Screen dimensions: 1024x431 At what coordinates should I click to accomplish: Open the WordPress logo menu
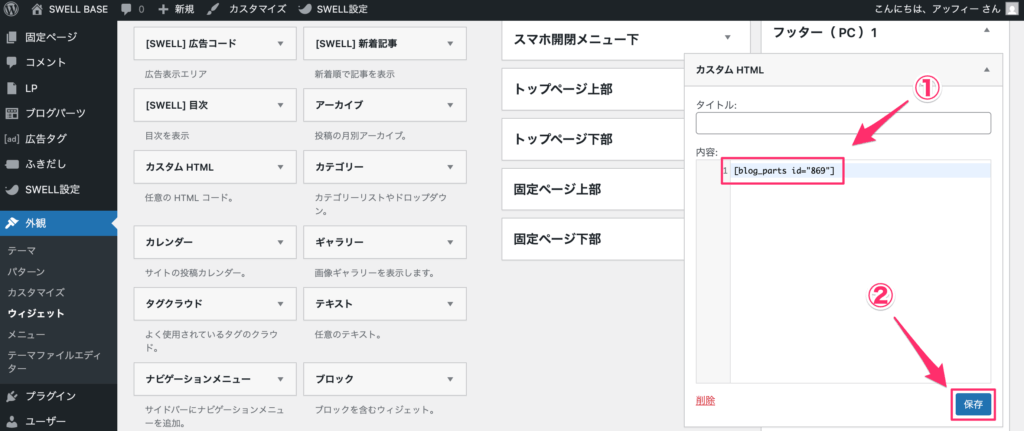tap(12, 10)
